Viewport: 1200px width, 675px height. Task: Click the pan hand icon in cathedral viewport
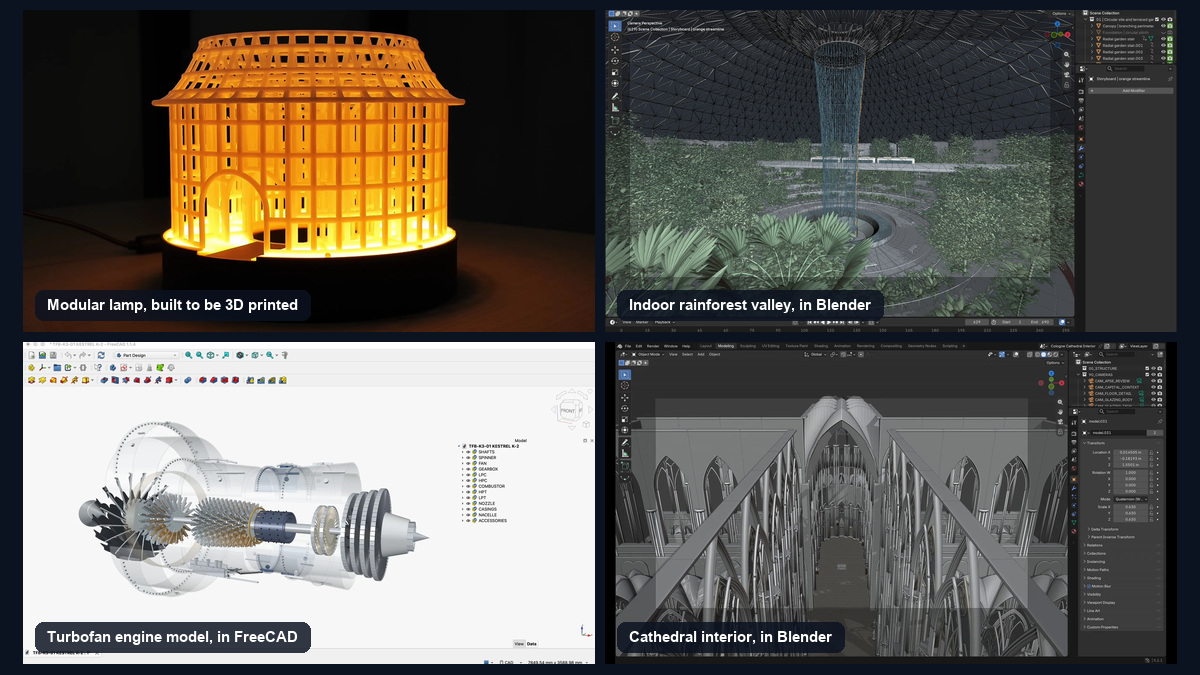[1060, 412]
